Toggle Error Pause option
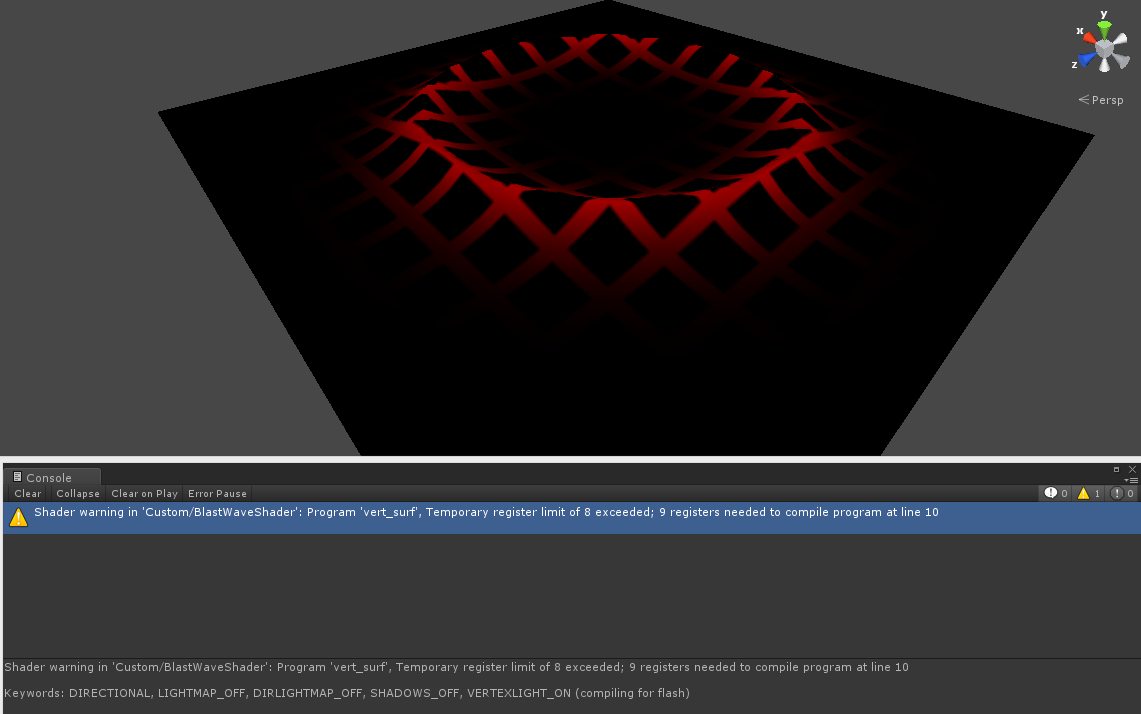Screen dimensions: 1141x714 pyautogui.click(x=217, y=493)
